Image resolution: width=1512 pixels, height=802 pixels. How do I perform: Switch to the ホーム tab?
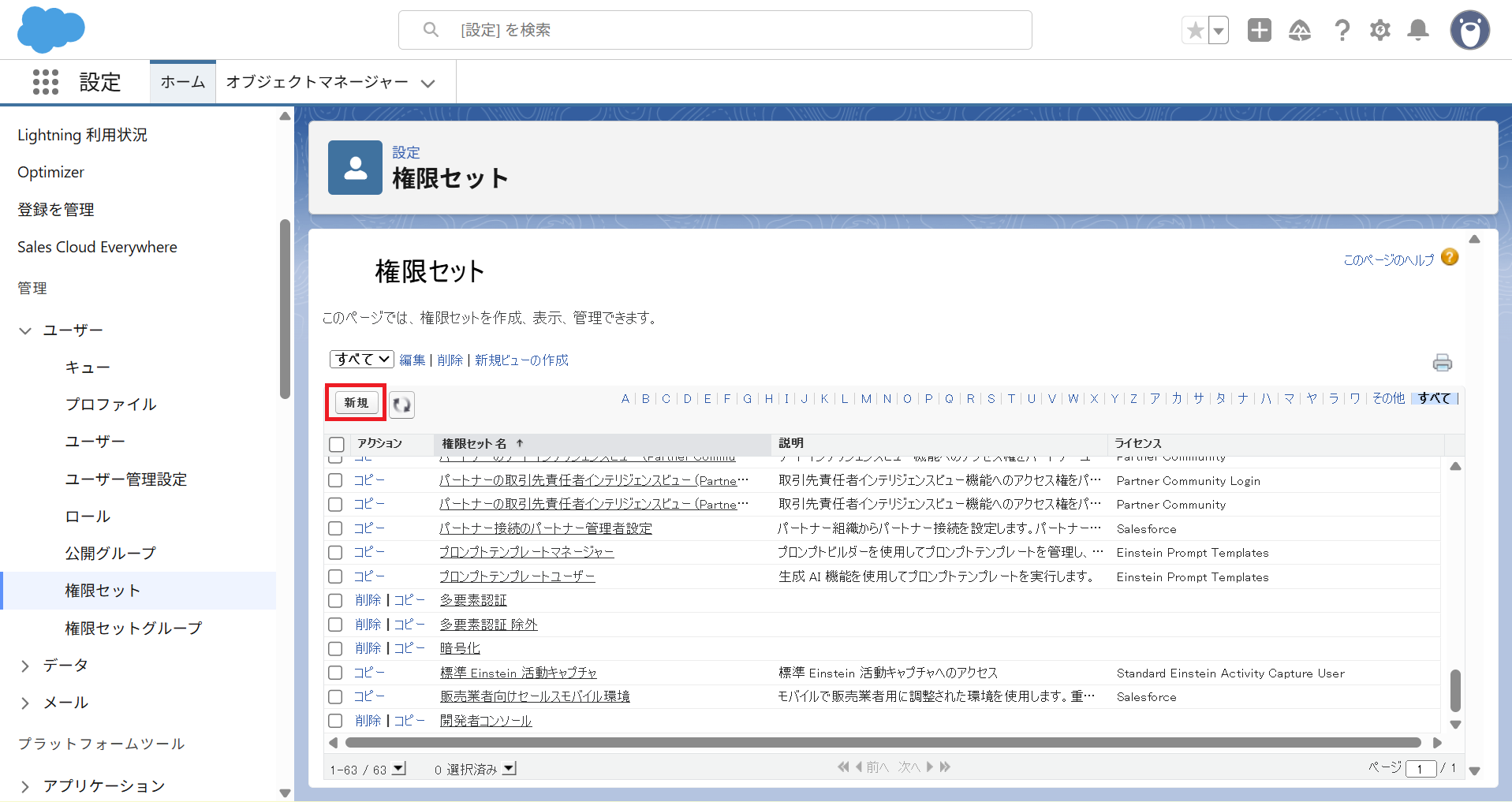pos(182,82)
